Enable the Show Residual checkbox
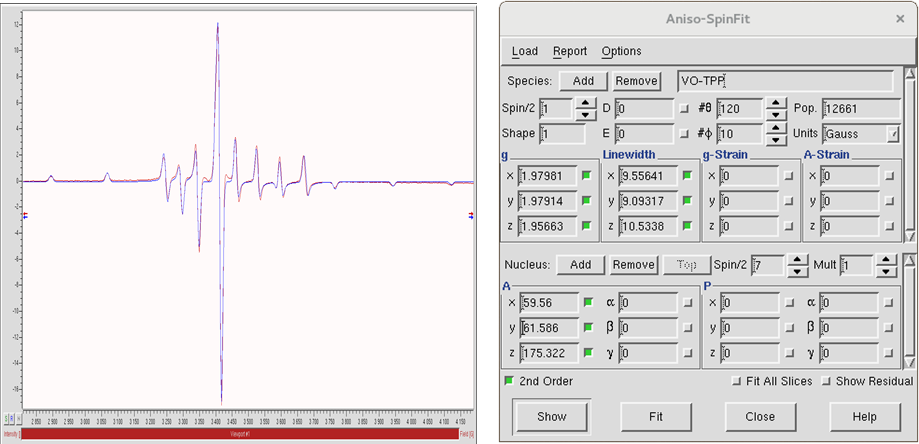Viewport: 919px width, 444px height. [826, 381]
